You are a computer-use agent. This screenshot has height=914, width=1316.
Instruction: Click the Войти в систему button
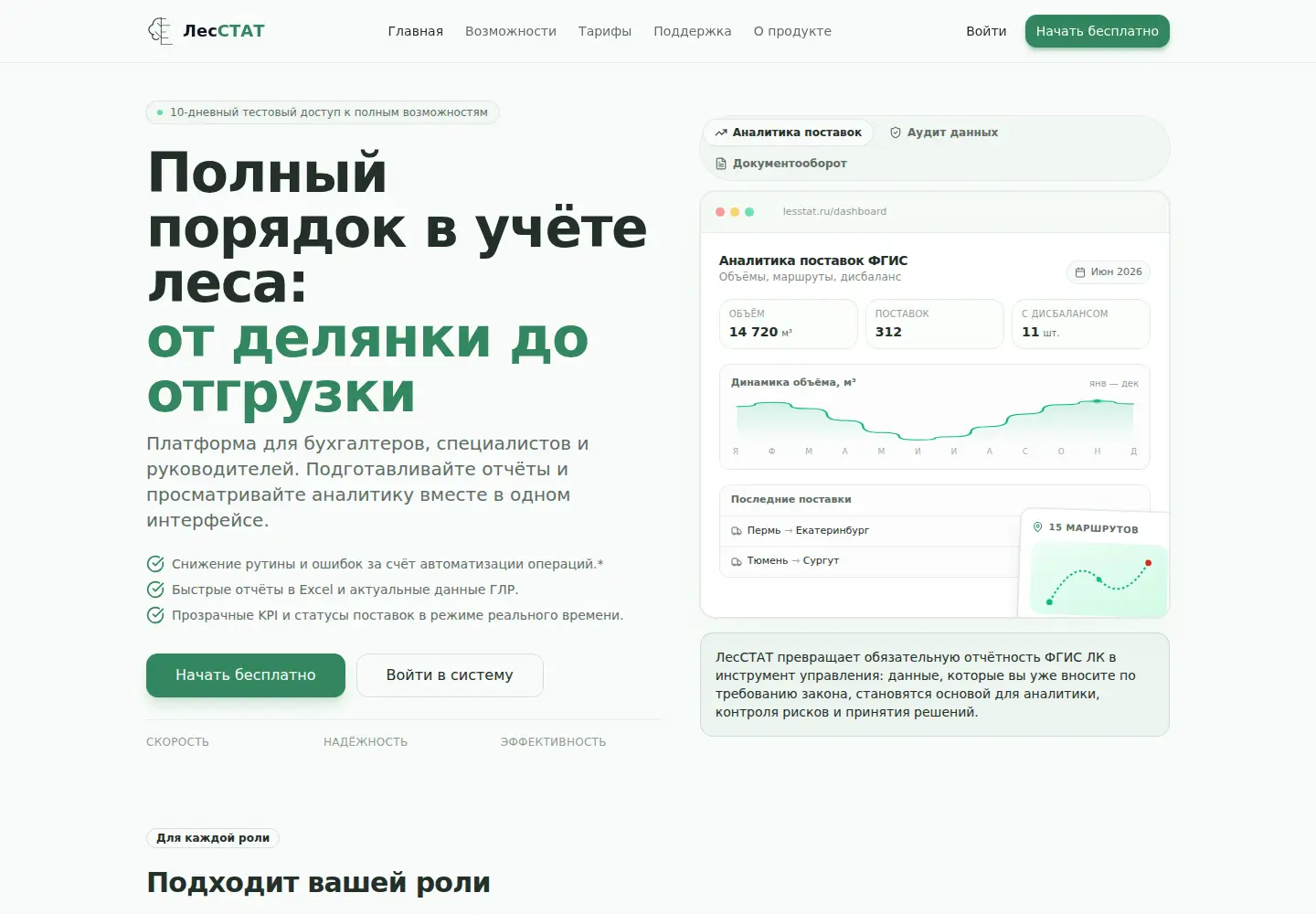click(x=450, y=675)
